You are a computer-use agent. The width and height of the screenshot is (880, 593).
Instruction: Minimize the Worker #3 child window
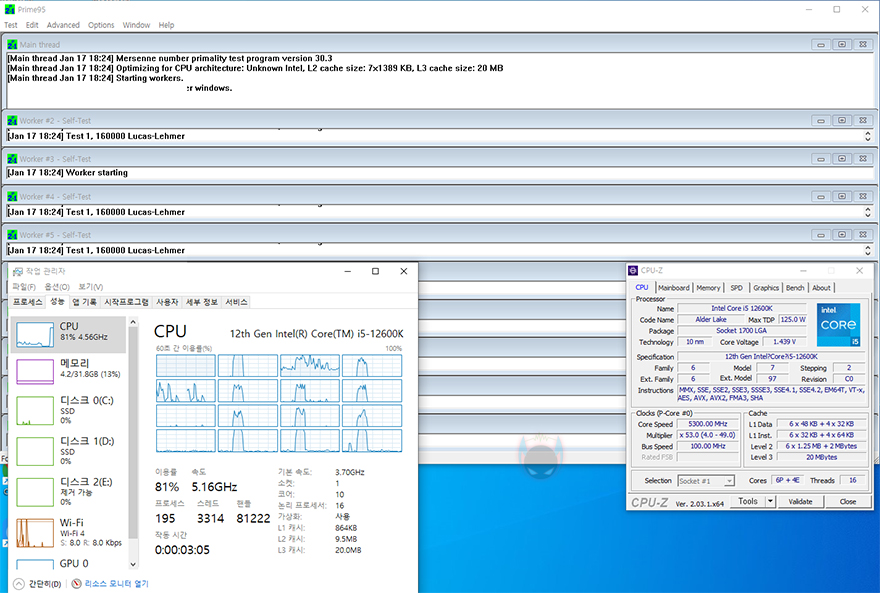click(x=821, y=159)
